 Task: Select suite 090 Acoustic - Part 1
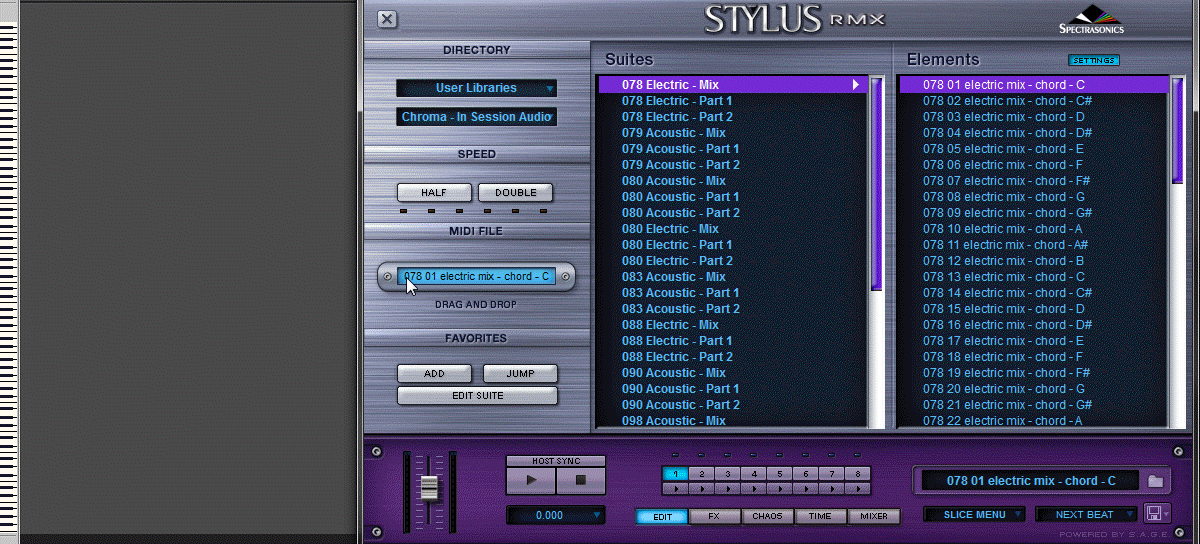(734, 389)
